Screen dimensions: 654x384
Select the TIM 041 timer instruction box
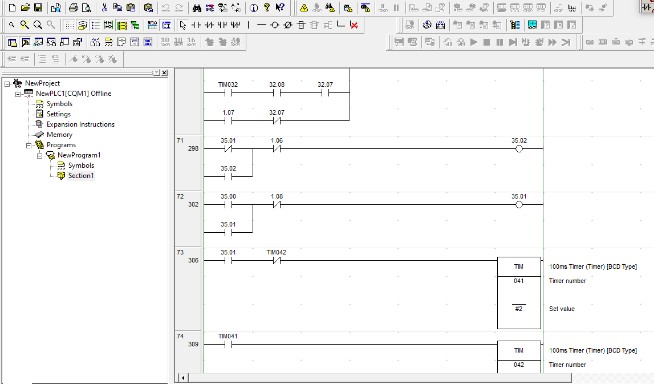pyautogui.click(x=519, y=293)
